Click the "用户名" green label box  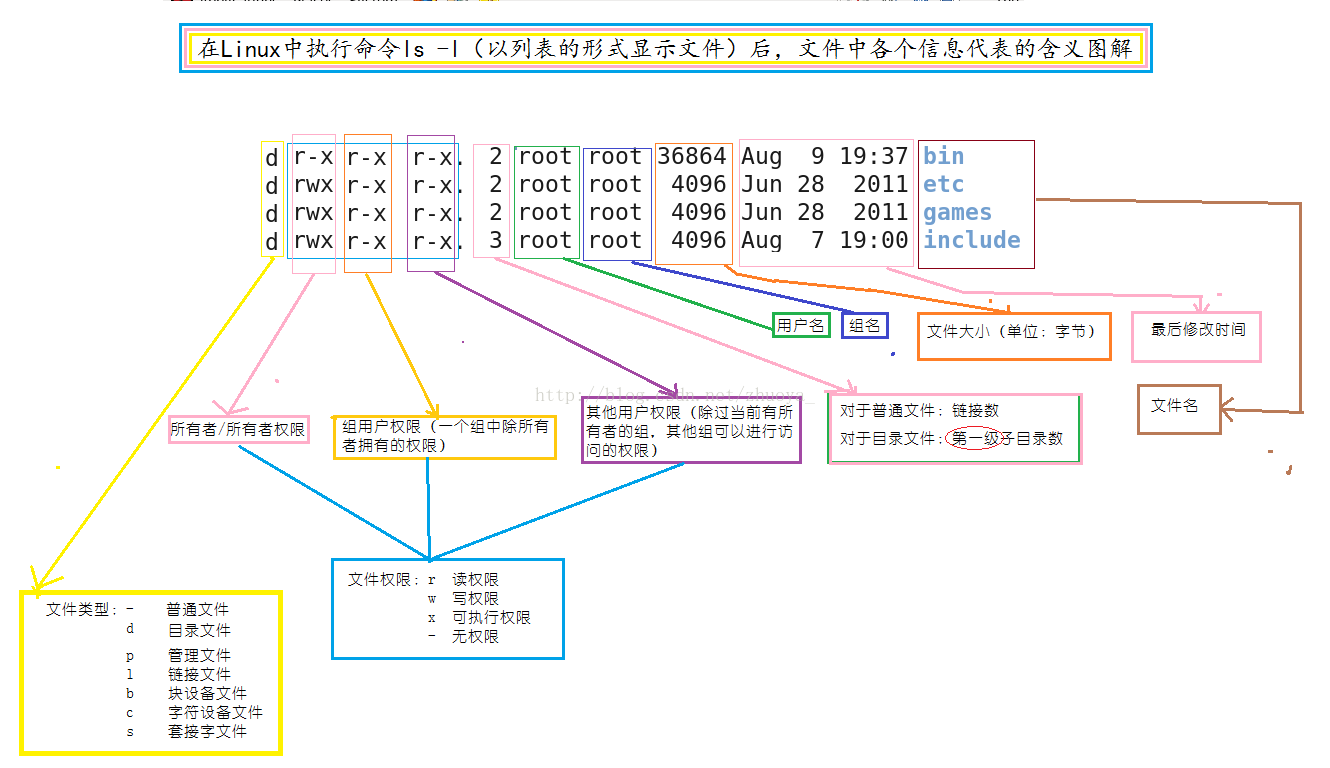[800, 325]
